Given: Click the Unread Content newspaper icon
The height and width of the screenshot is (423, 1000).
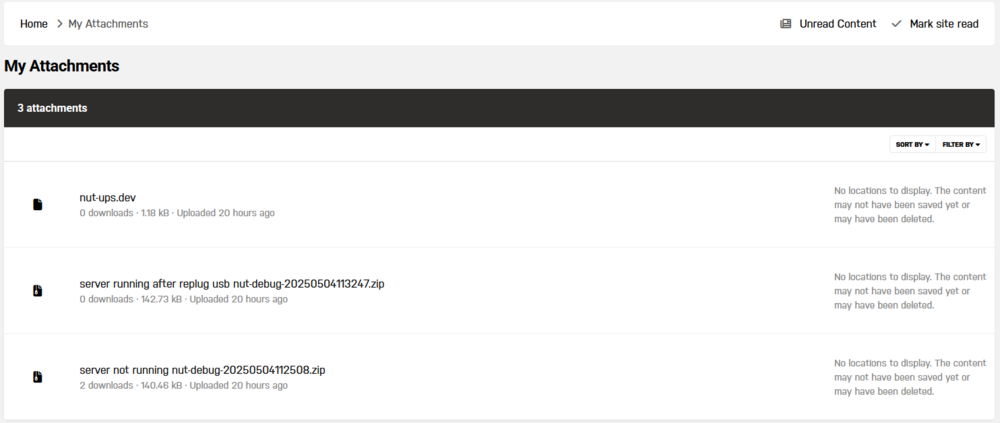Looking at the screenshot, I should [786, 24].
